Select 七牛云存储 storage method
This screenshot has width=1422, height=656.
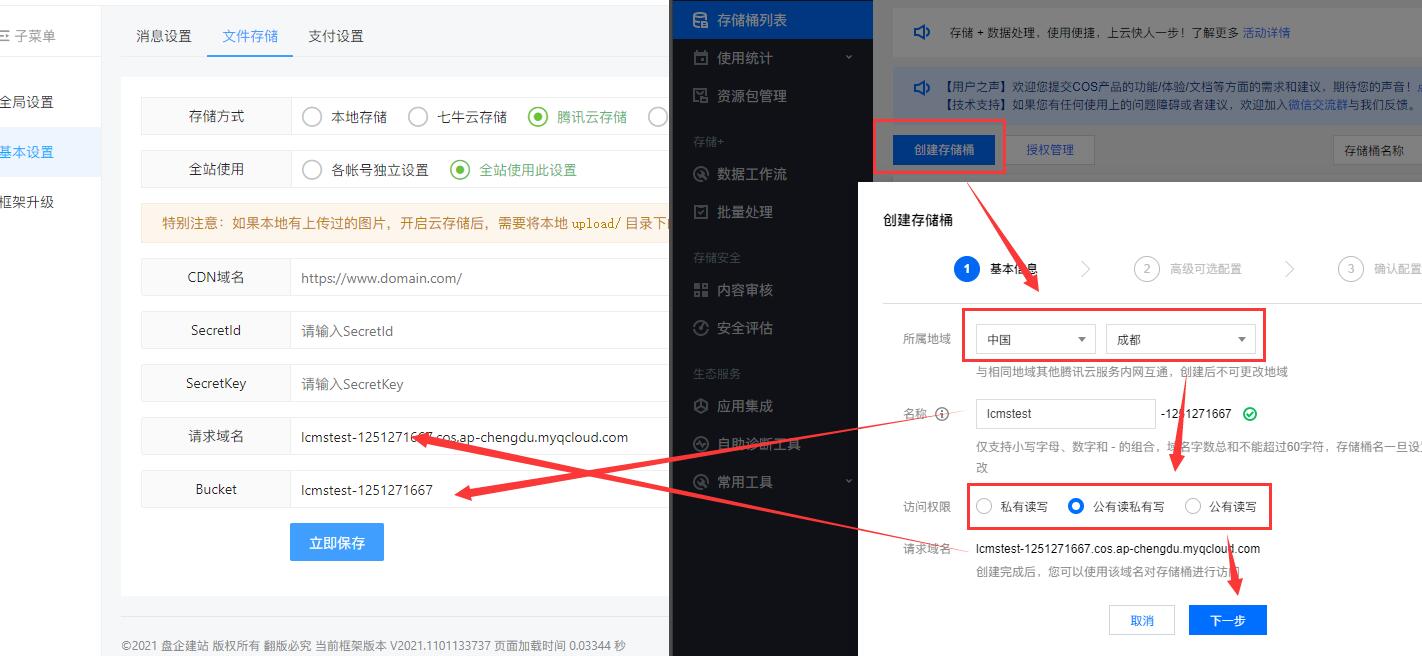tap(457, 117)
